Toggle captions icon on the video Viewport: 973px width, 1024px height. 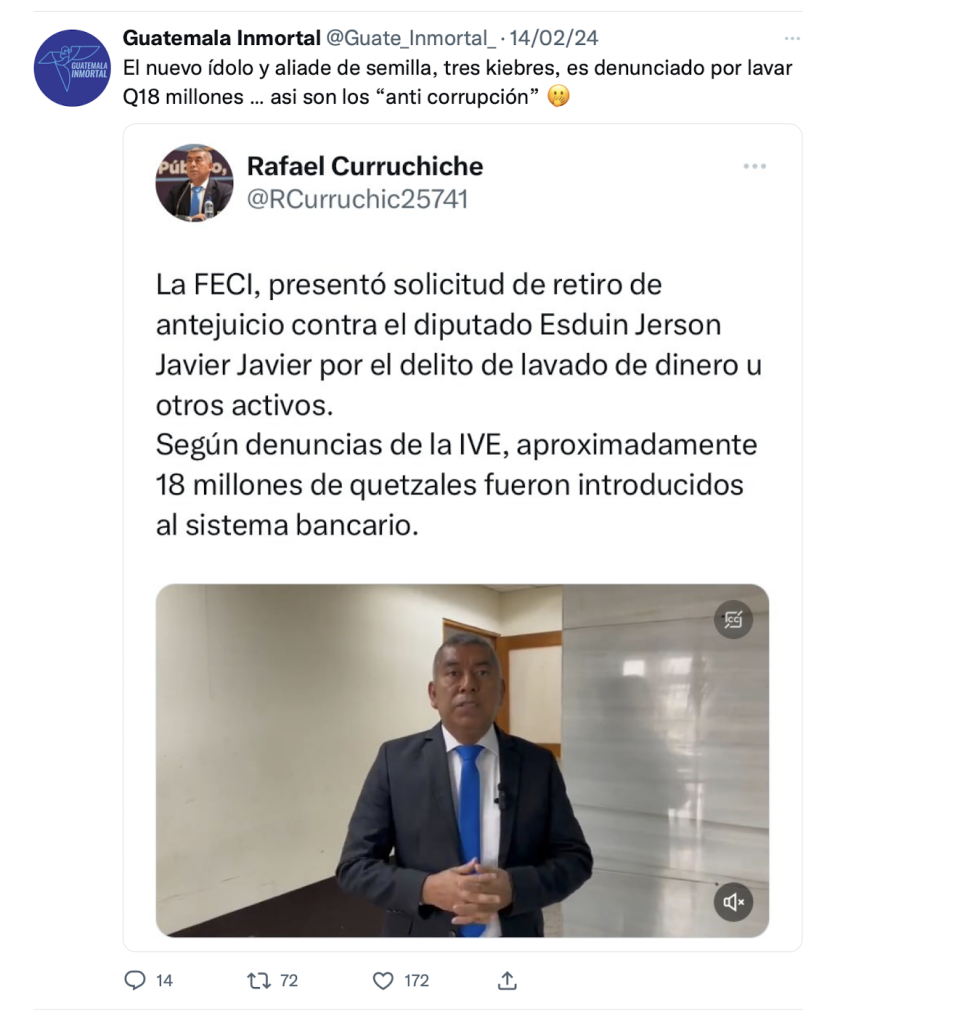click(x=733, y=619)
